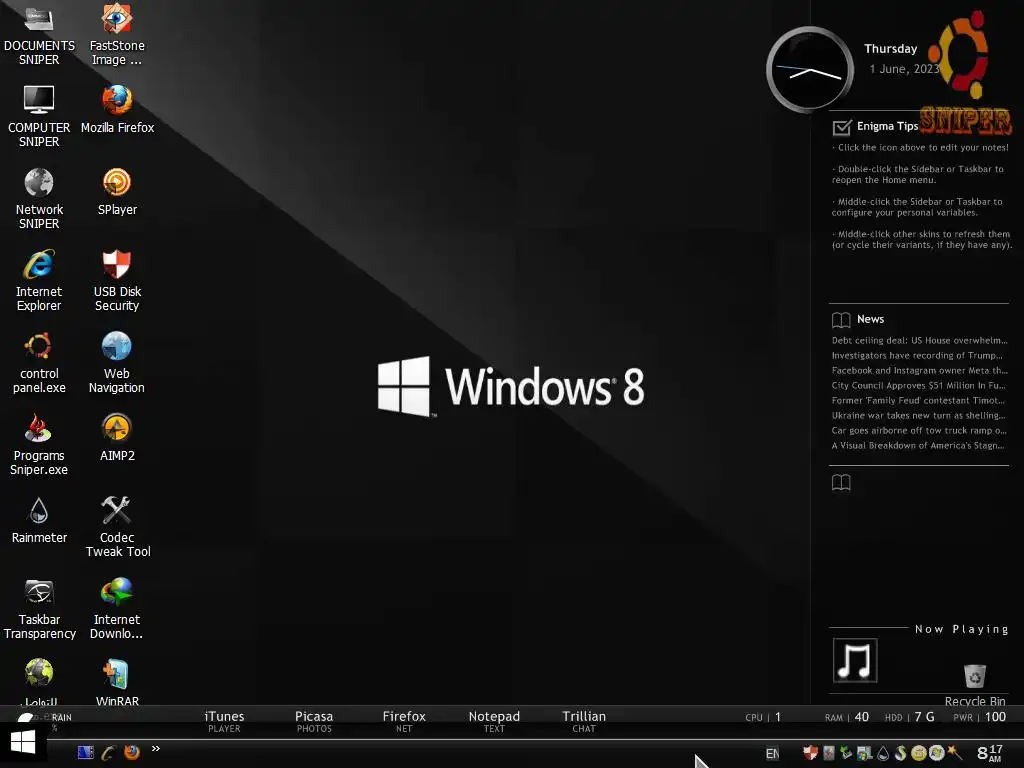
Task: Open control panel.exe shortcut
Action: pyautogui.click(x=39, y=362)
